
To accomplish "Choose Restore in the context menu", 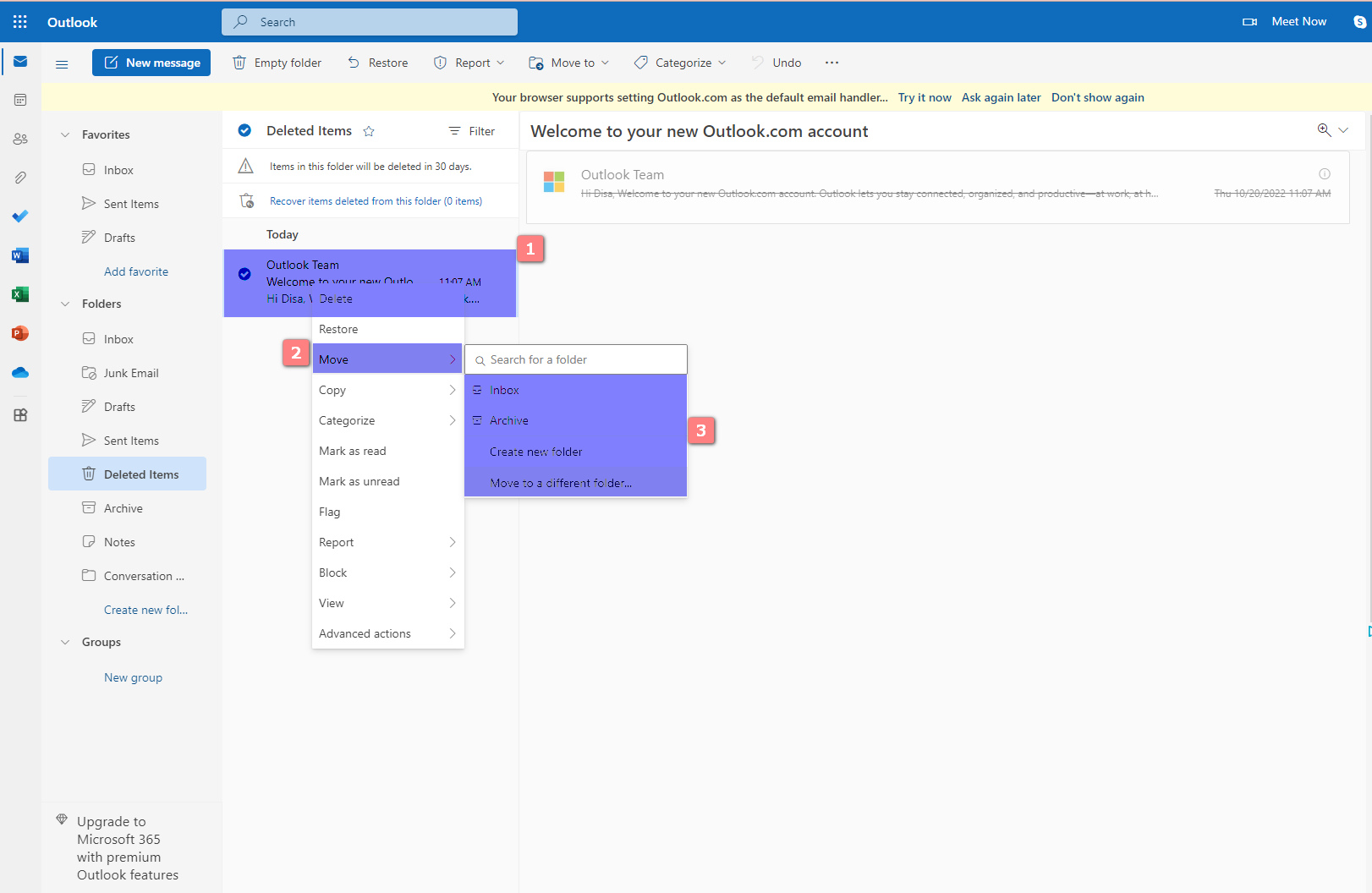I will [388, 329].
